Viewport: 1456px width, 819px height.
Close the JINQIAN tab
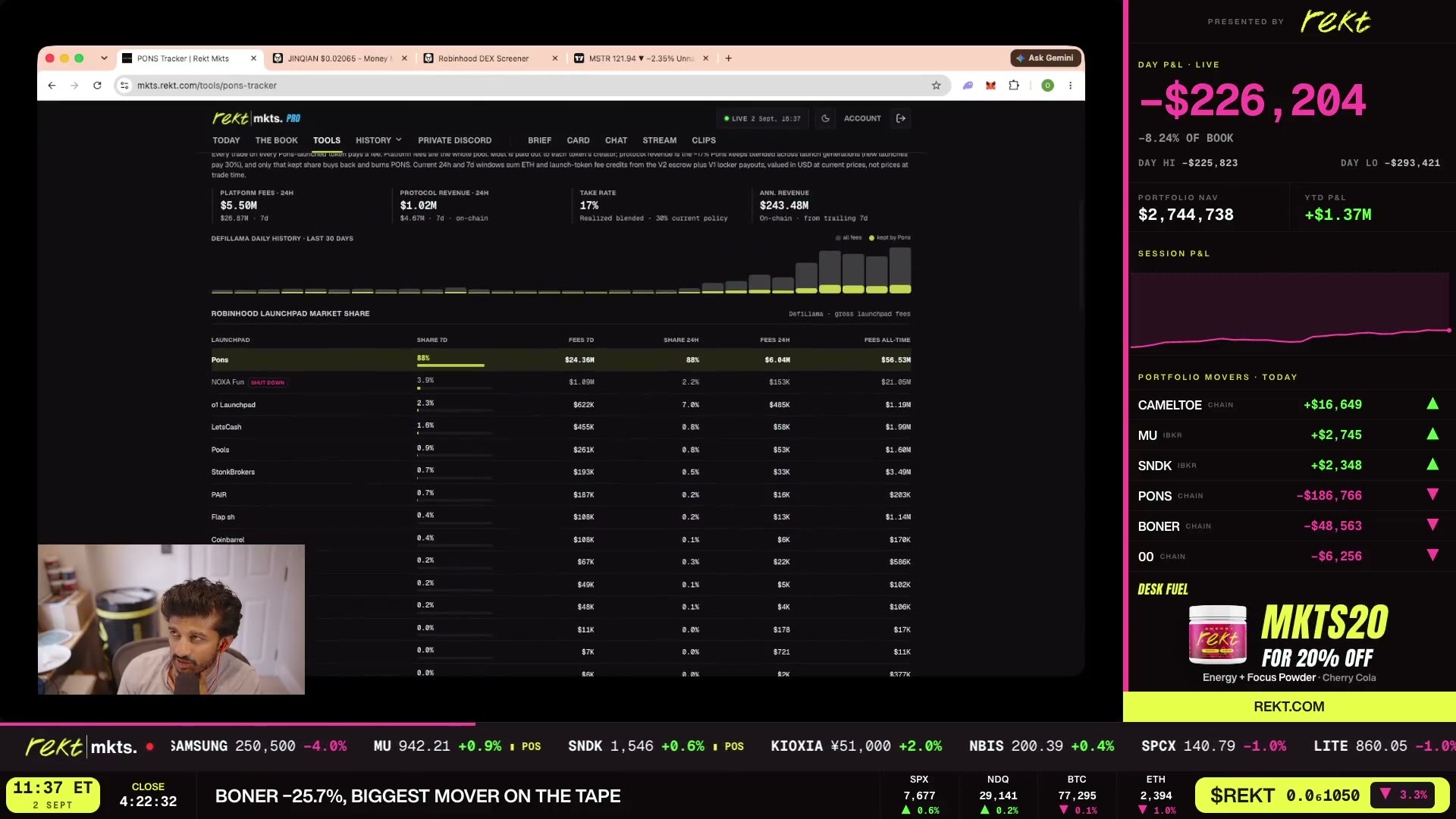pyautogui.click(x=404, y=58)
